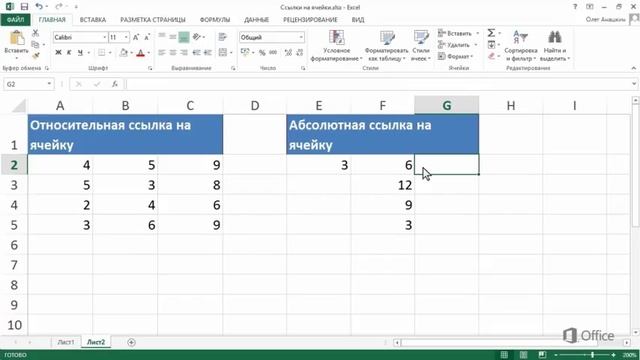Click the Page Layout view icon in status bar
Image resolution: width=640 pixels, height=360 pixels.
pos(523,355)
